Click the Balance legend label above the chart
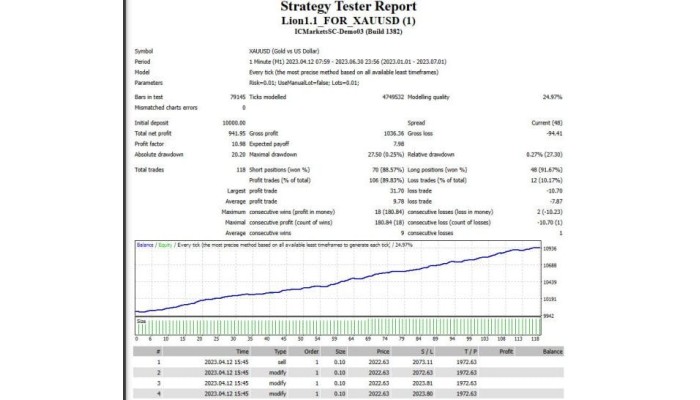Viewport: 700px width, 400px height. click(x=146, y=244)
